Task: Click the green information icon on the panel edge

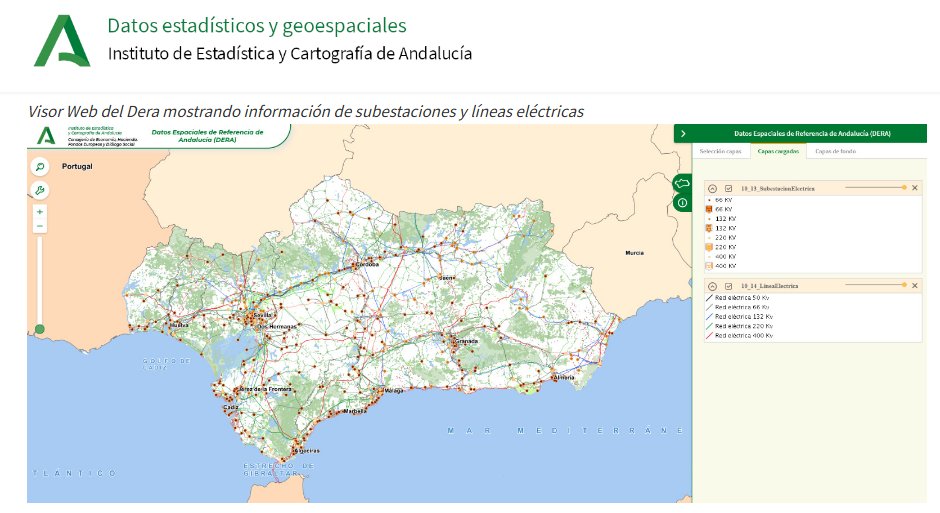Action: 682,203
